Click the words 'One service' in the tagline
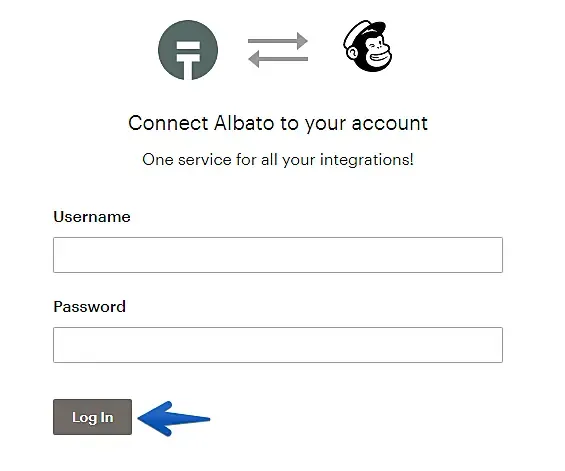The image size is (565, 471). point(187,160)
